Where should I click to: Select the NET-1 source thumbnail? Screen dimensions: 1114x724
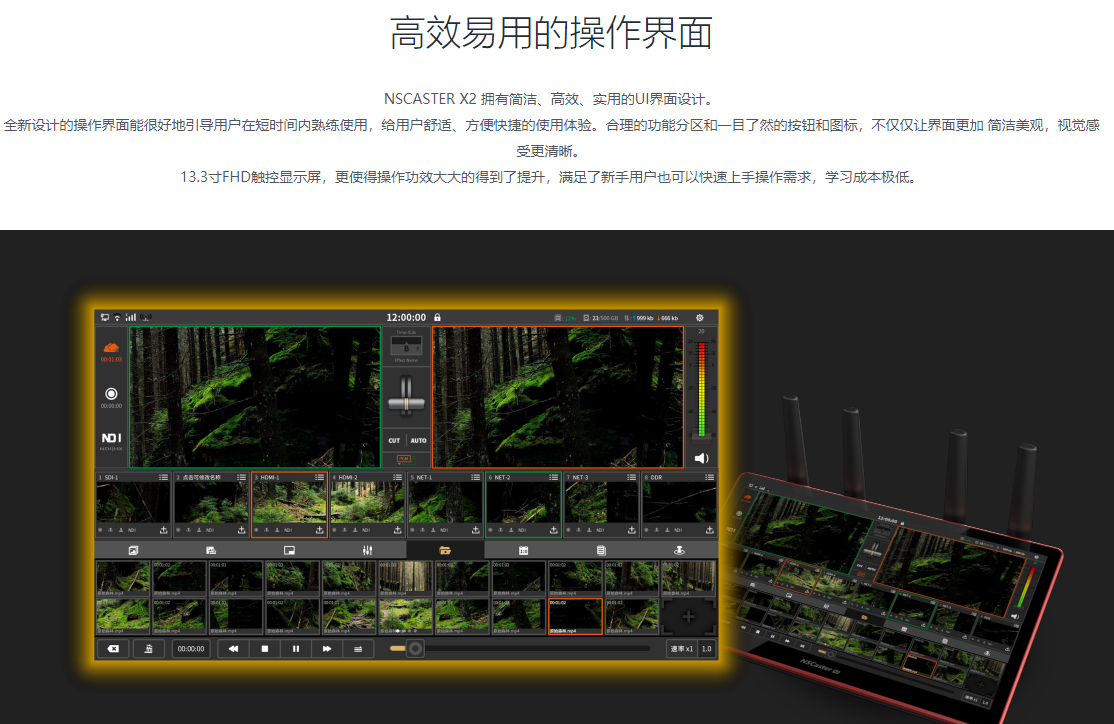tap(445, 503)
